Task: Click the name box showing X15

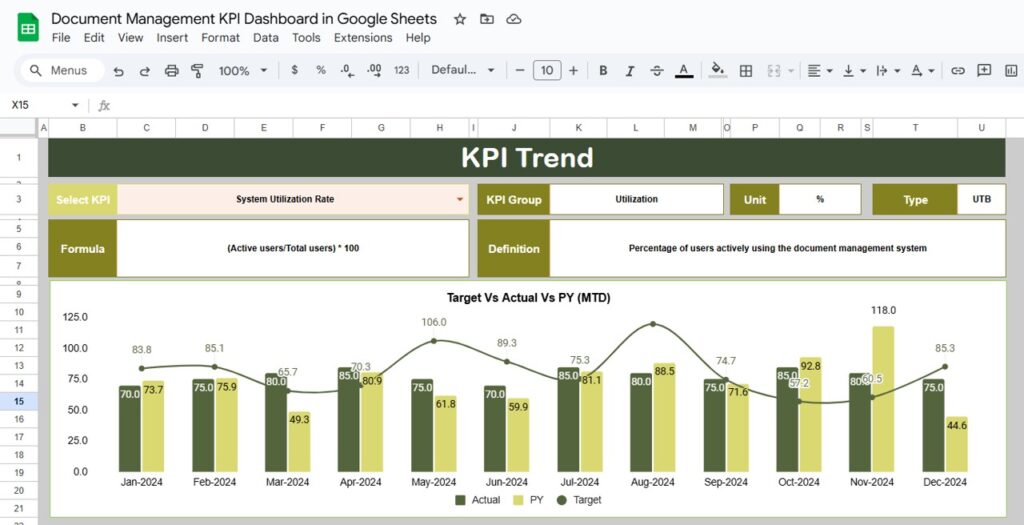Action: pyautogui.click(x=39, y=105)
